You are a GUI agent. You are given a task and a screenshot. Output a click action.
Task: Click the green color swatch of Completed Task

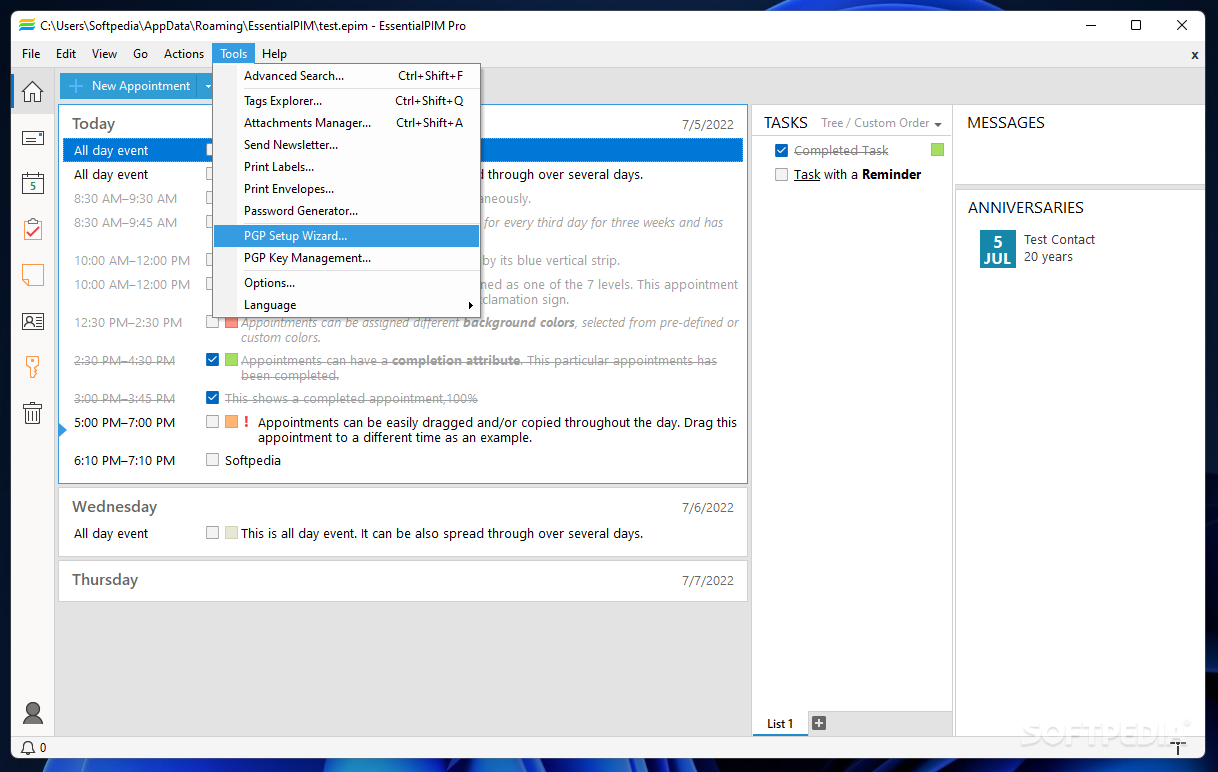click(x=937, y=150)
